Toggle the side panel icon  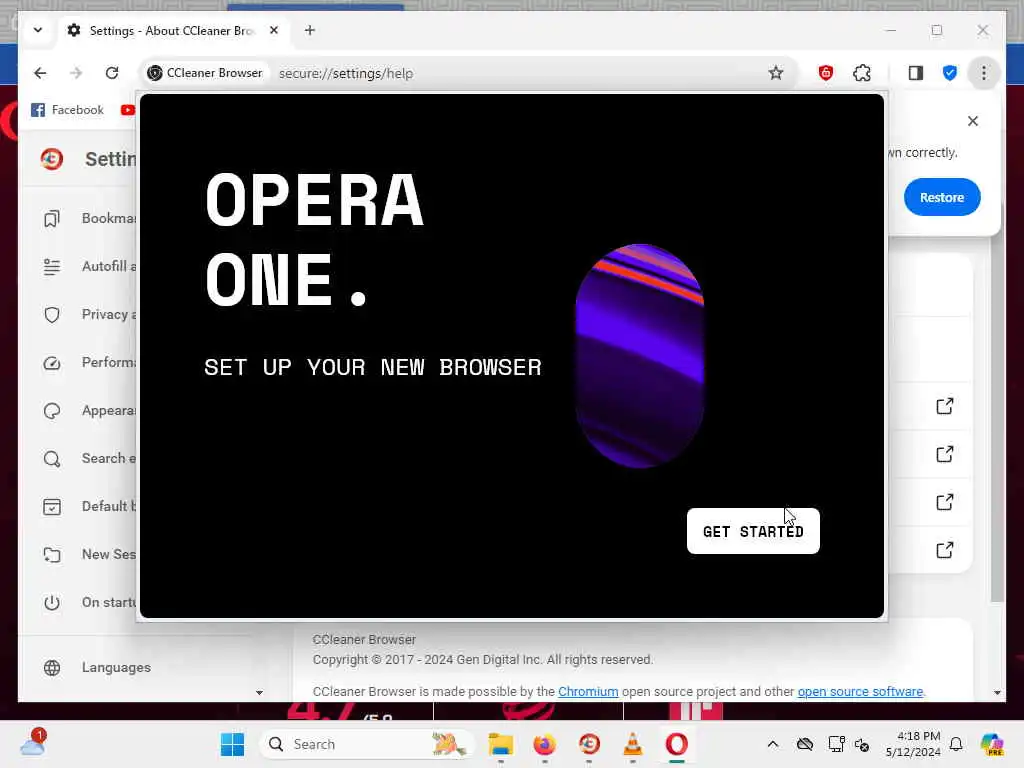coord(916,73)
